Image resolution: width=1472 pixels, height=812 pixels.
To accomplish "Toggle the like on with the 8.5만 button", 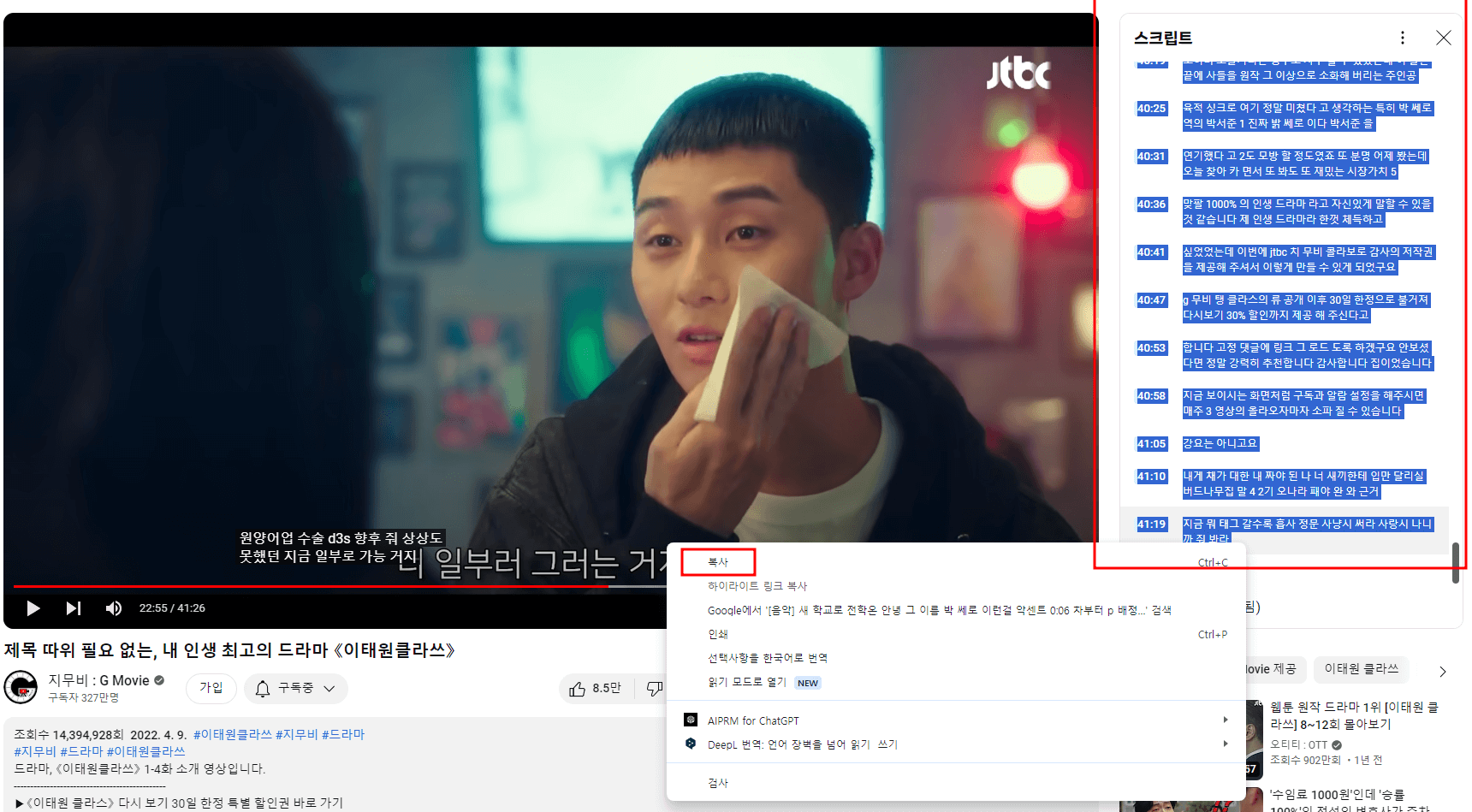I will [597, 688].
